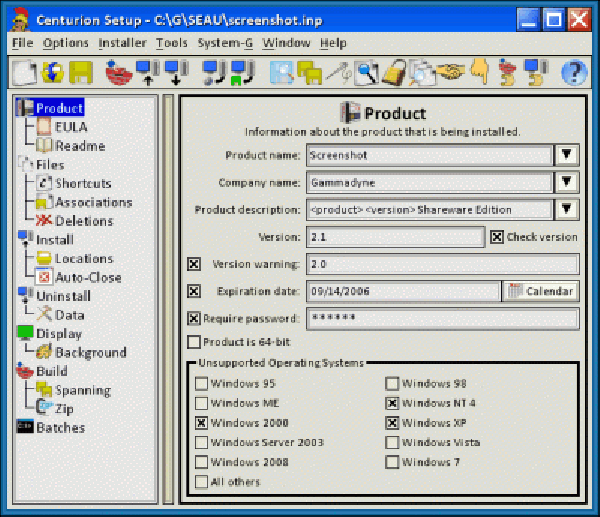
Task: Click the padlock icon in toolbar
Action: (x=395, y=73)
